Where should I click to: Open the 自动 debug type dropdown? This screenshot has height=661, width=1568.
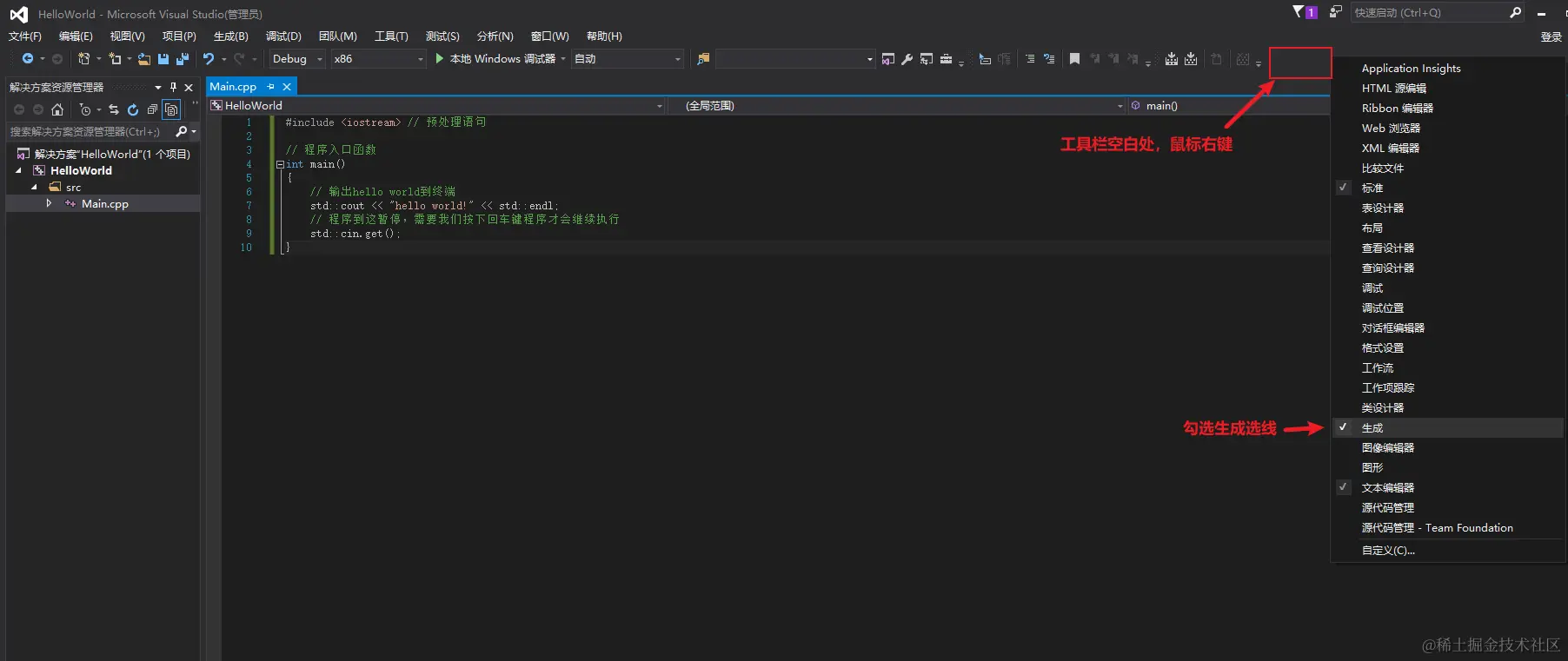click(628, 59)
